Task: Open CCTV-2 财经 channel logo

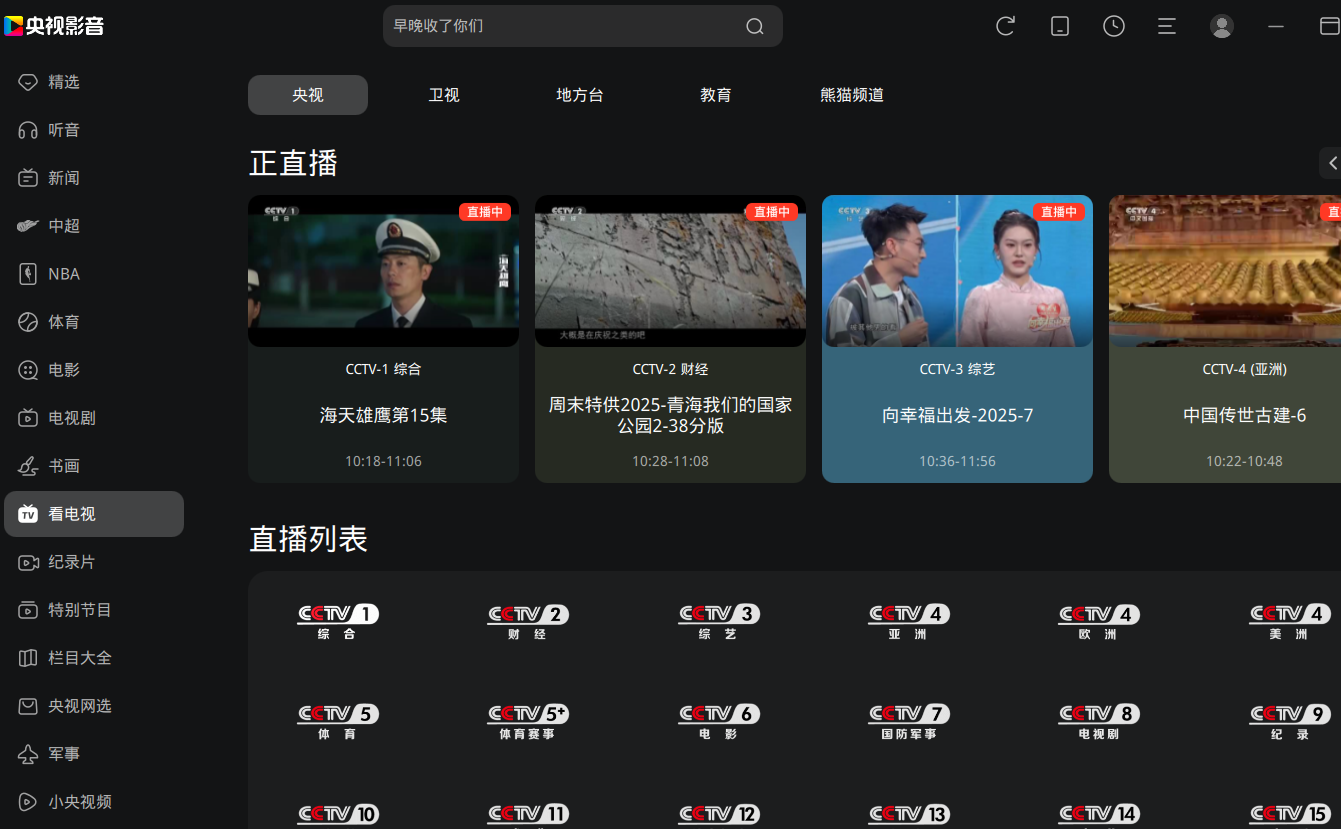Action: click(528, 621)
